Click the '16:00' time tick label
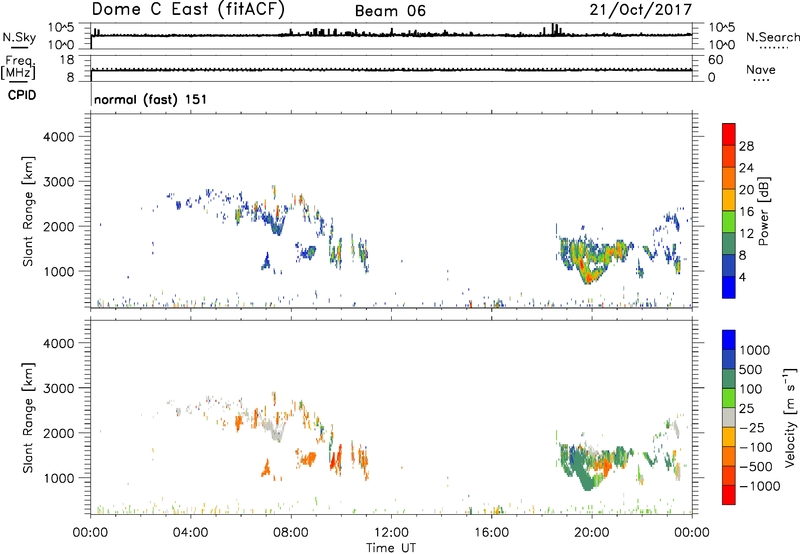The height and width of the screenshot is (554, 800). (x=491, y=533)
